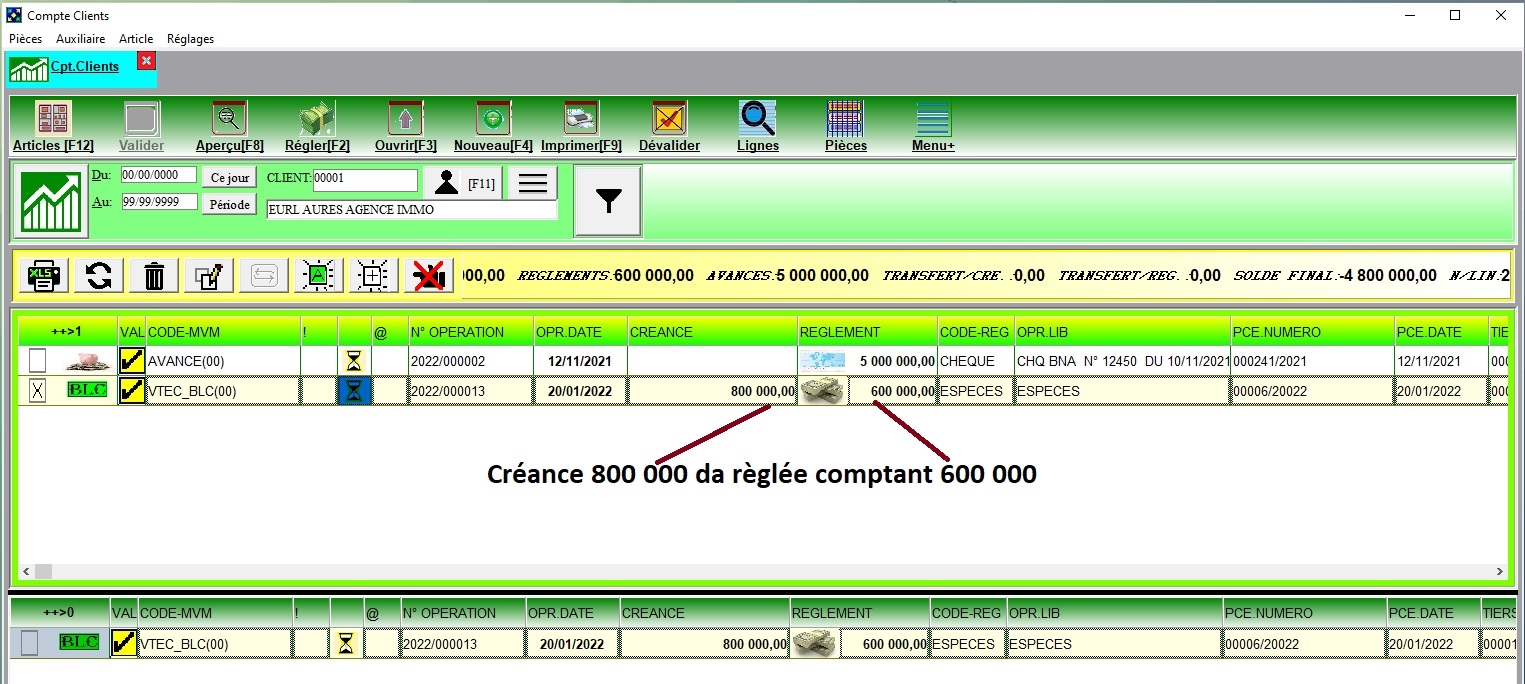Refresh the list with the circular arrows icon
Image resolution: width=1525 pixels, height=684 pixels.
[98, 275]
